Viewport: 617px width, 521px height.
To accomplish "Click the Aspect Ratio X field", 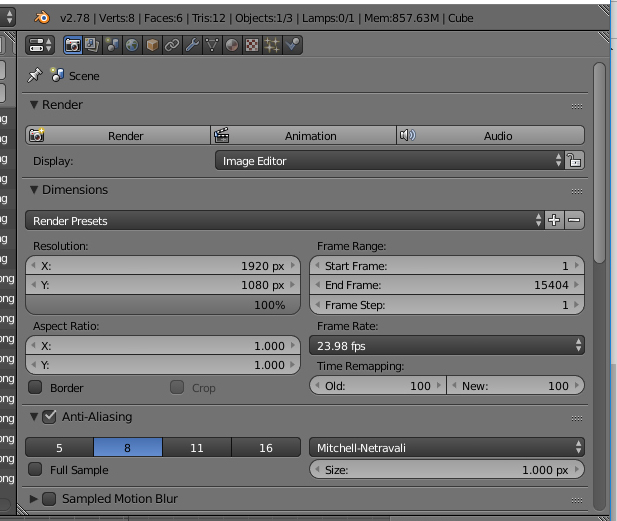I will coord(163,345).
